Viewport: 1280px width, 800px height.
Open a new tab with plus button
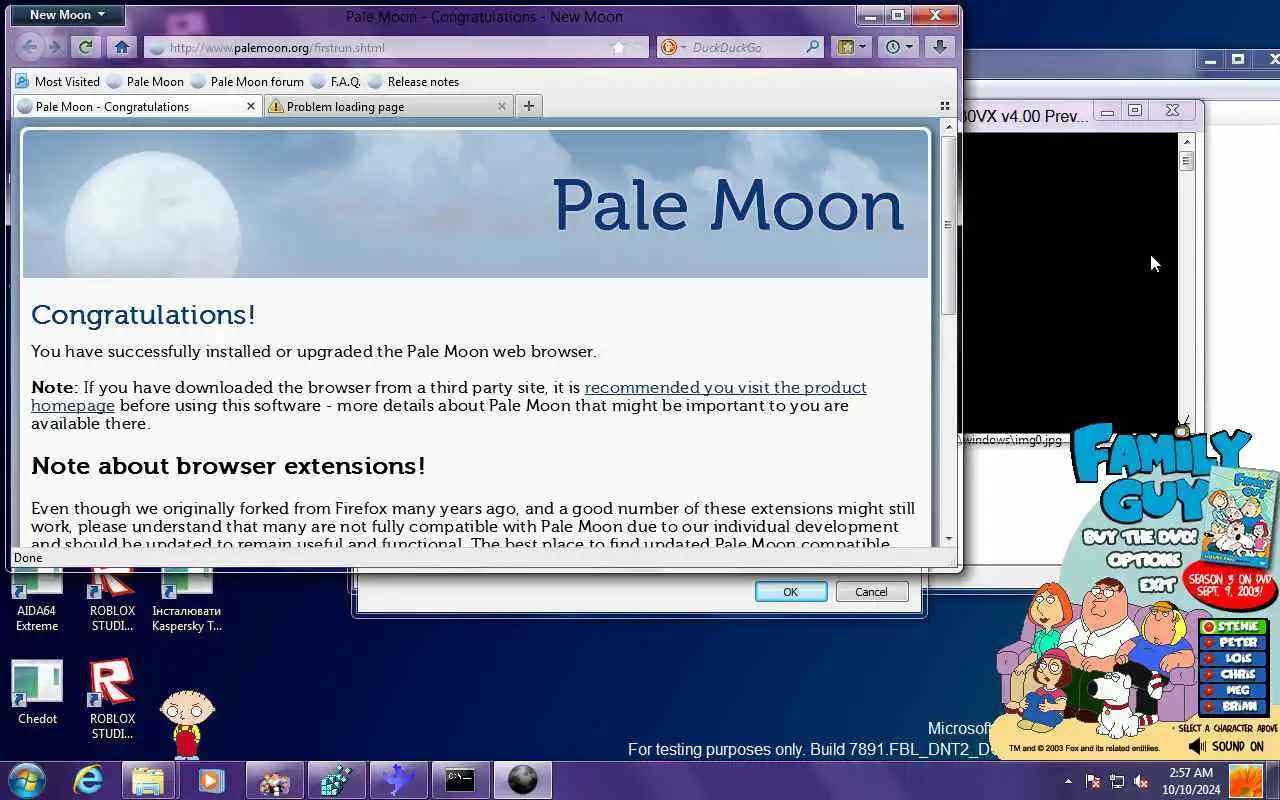pos(529,106)
